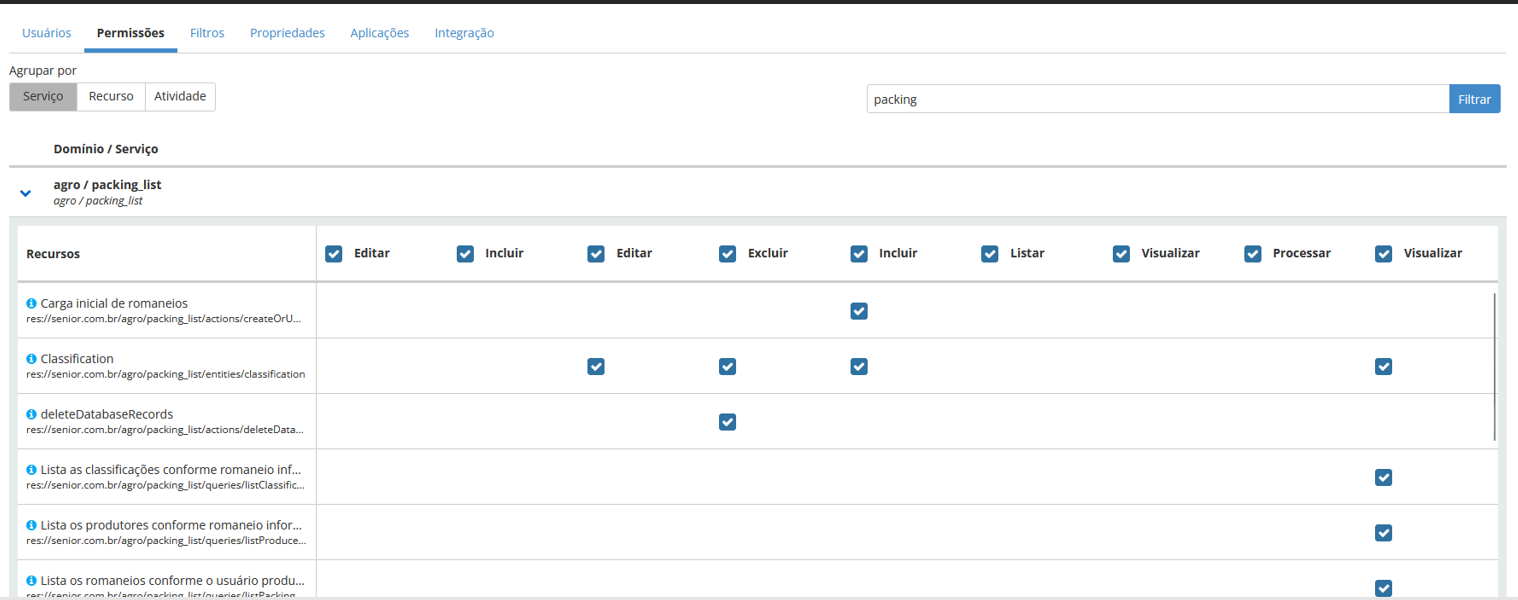Viewport: 1518px width, 600px height.
Task: Uncheck Incluir for Carga inicial de romaneios
Action: [x=859, y=311]
